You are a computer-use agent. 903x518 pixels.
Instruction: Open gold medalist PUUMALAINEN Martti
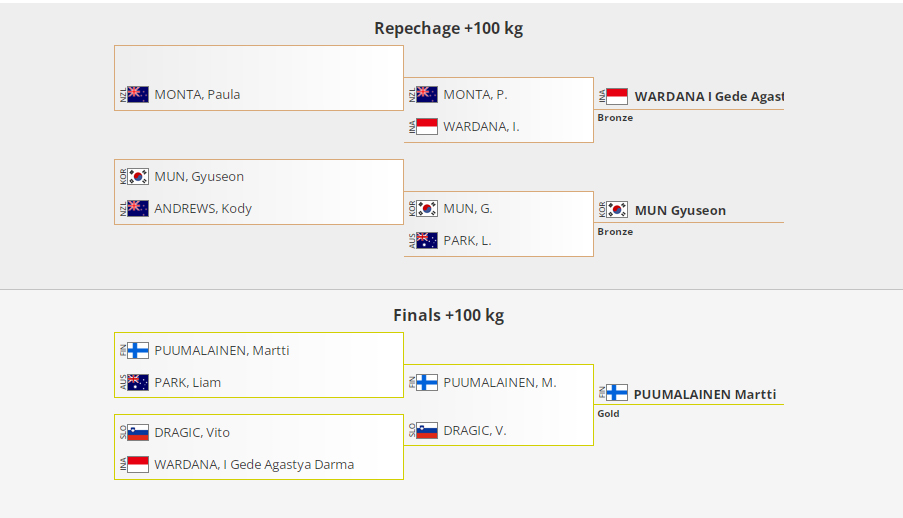[704, 395]
